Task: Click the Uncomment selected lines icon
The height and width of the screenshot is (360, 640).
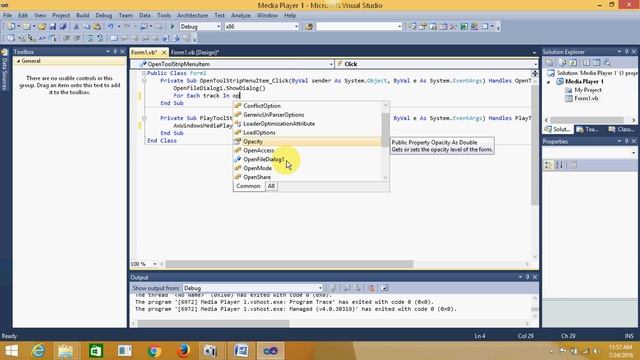Action: click(100, 38)
